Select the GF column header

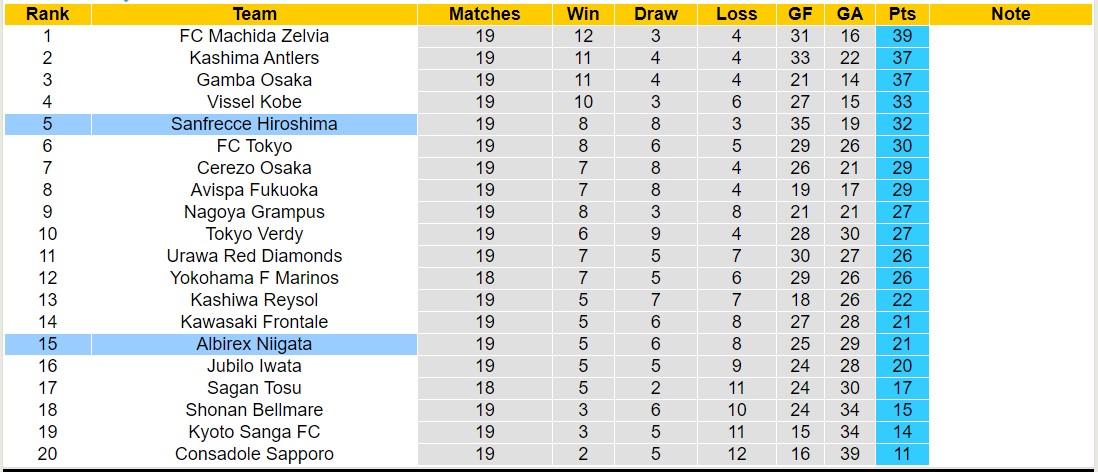(799, 14)
